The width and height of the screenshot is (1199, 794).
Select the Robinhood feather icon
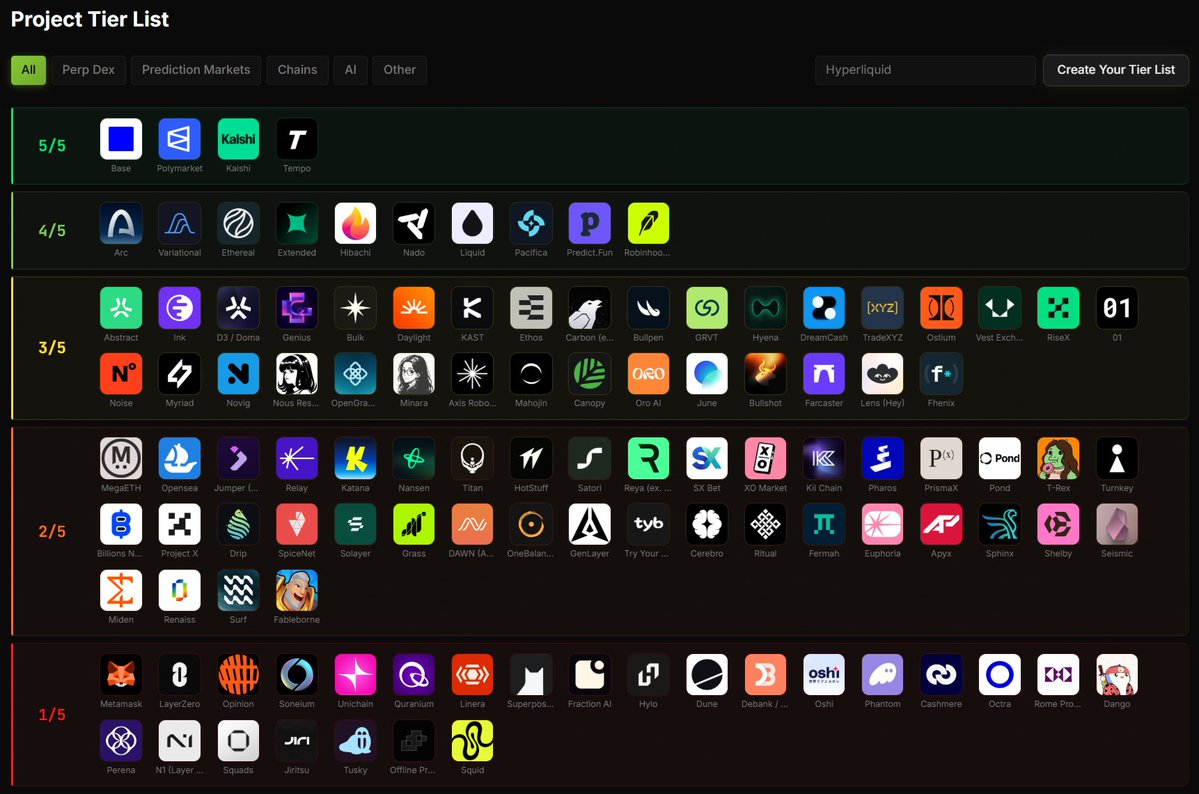click(x=648, y=223)
